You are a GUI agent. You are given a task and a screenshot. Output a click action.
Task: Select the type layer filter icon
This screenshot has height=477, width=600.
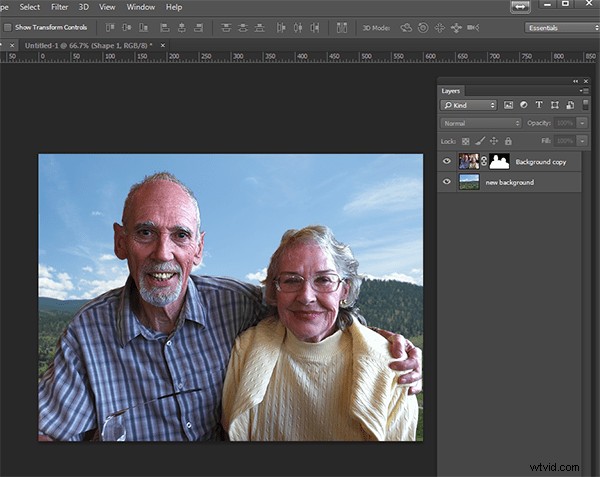point(539,105)
